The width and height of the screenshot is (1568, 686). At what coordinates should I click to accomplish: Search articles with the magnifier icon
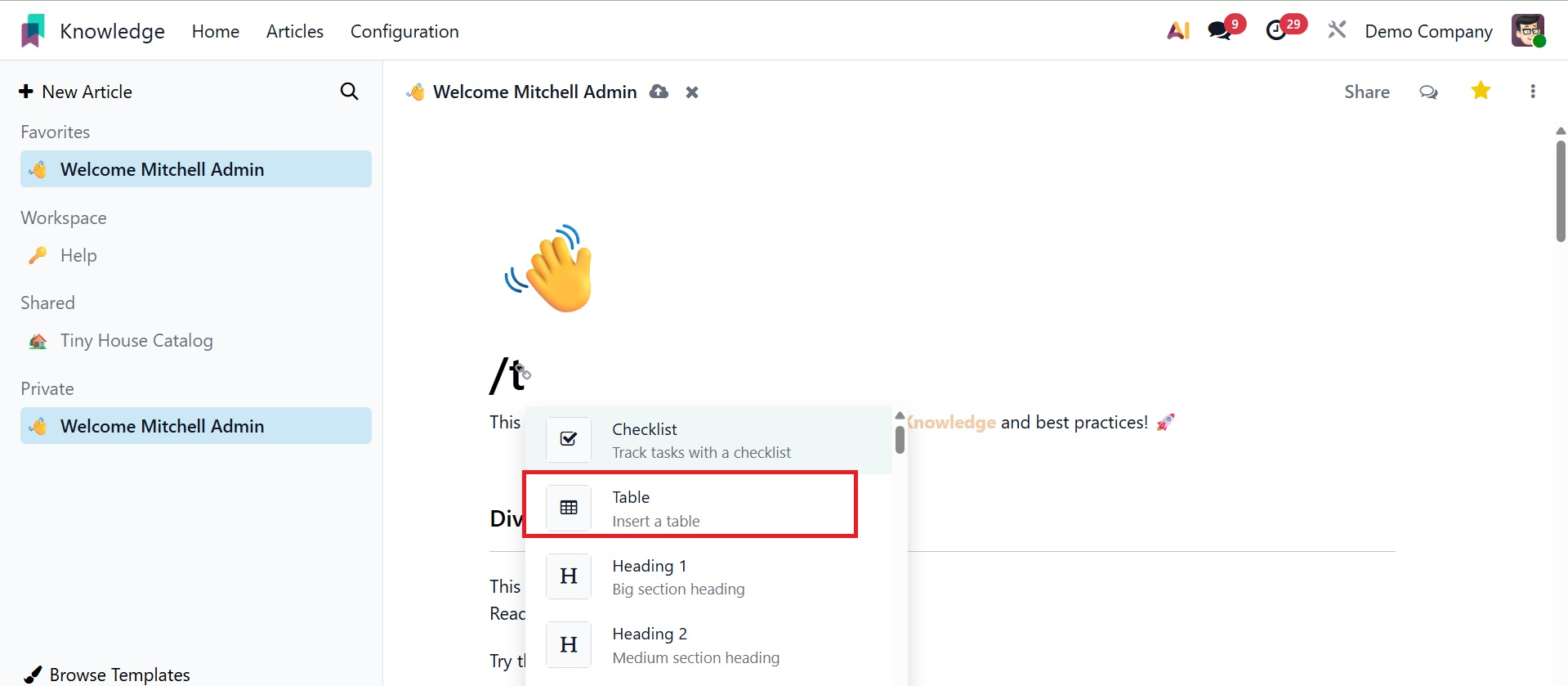pyautogui.click(x=349, y=92)
